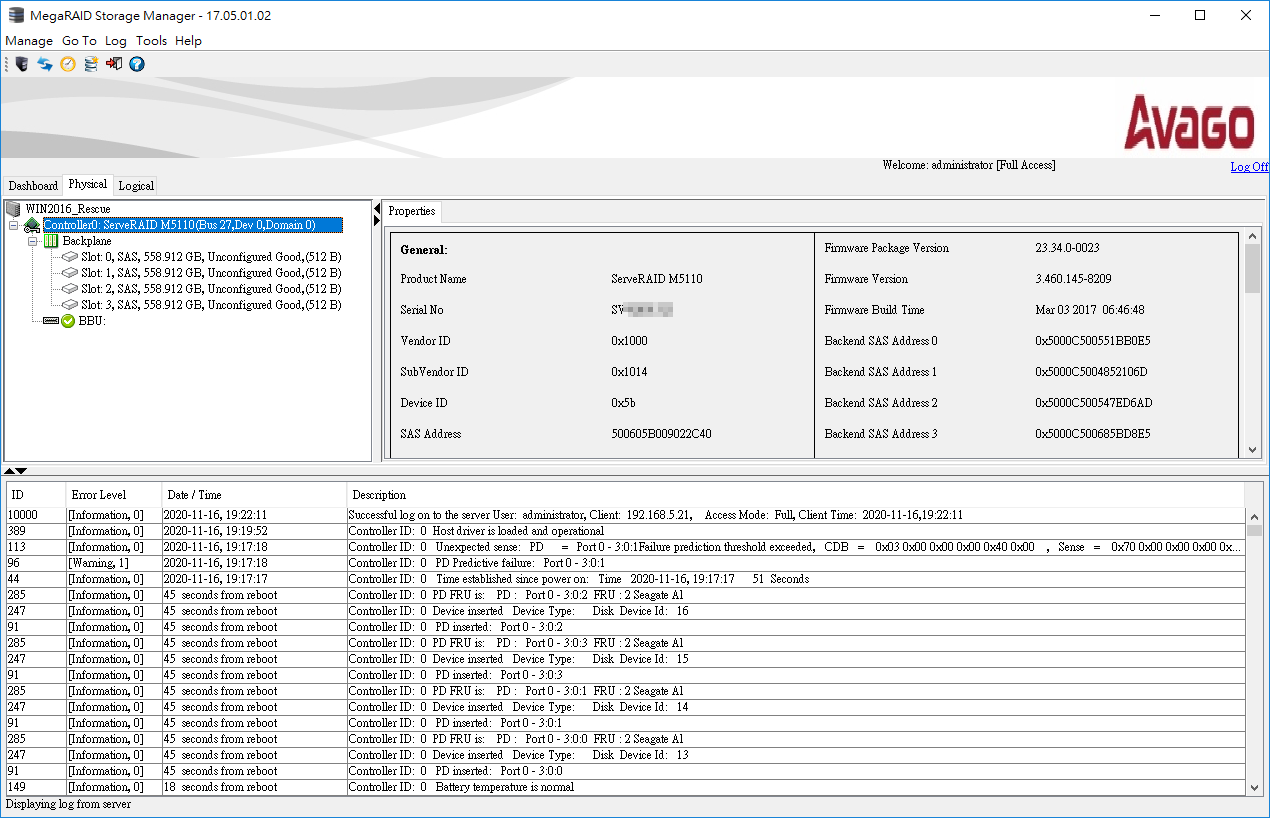Open help using the question mark icon
Screen dimensions: 1270x818
(x=137, y=64)
